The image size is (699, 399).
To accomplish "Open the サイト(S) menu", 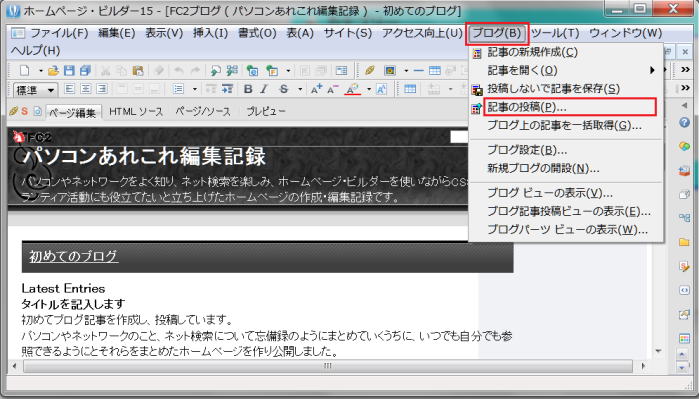I will coord(348,33).
